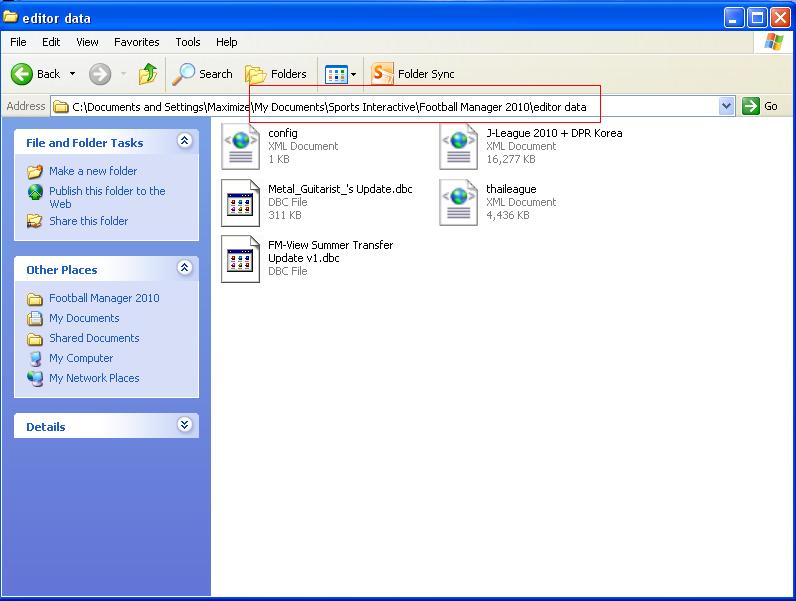Minimize the editor data window

pyautogui.click(x=734, y=18)
